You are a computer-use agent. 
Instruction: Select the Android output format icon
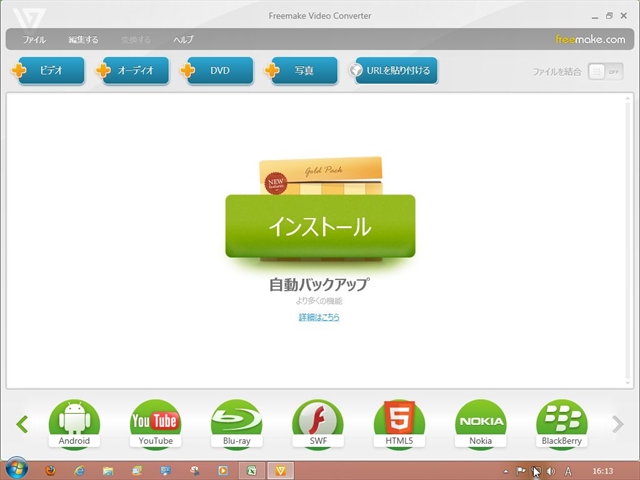click(x=74, y=424)
